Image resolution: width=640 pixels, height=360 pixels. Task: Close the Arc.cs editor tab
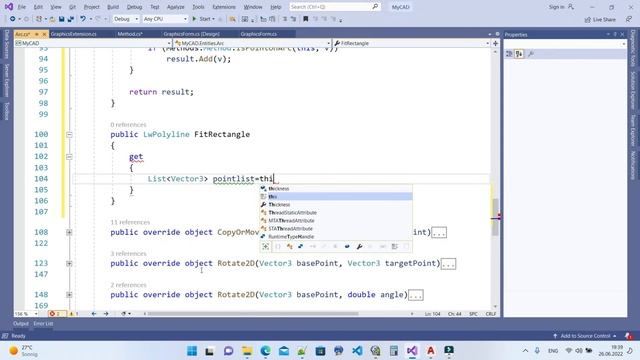tap(44, 34)
